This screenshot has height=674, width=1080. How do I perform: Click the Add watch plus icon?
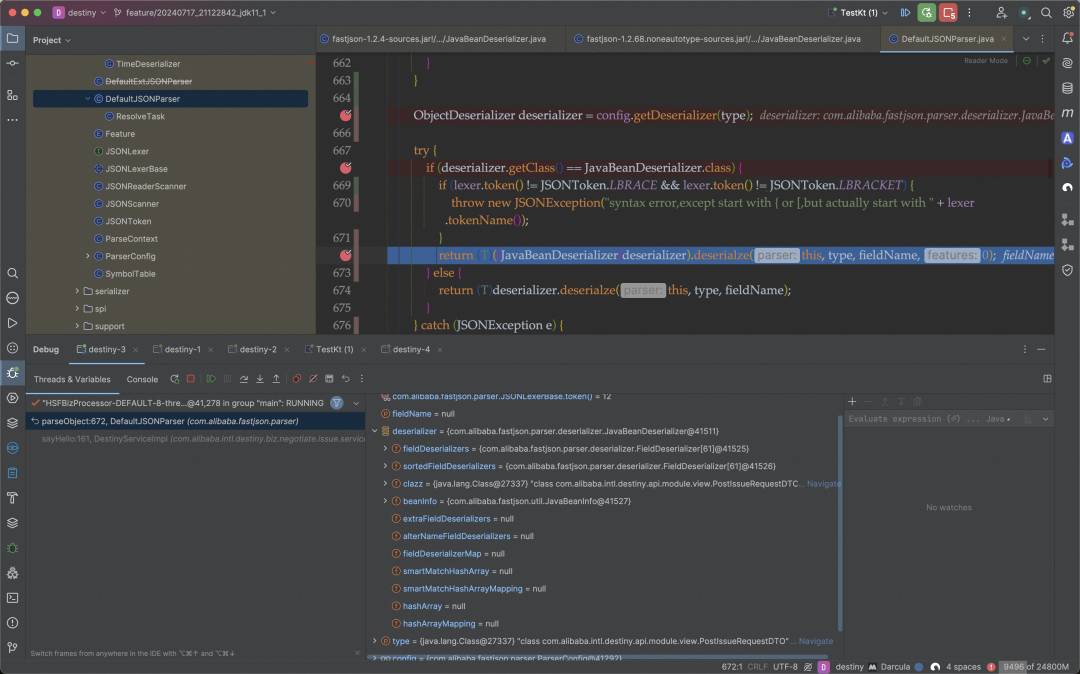coord(852,401)
